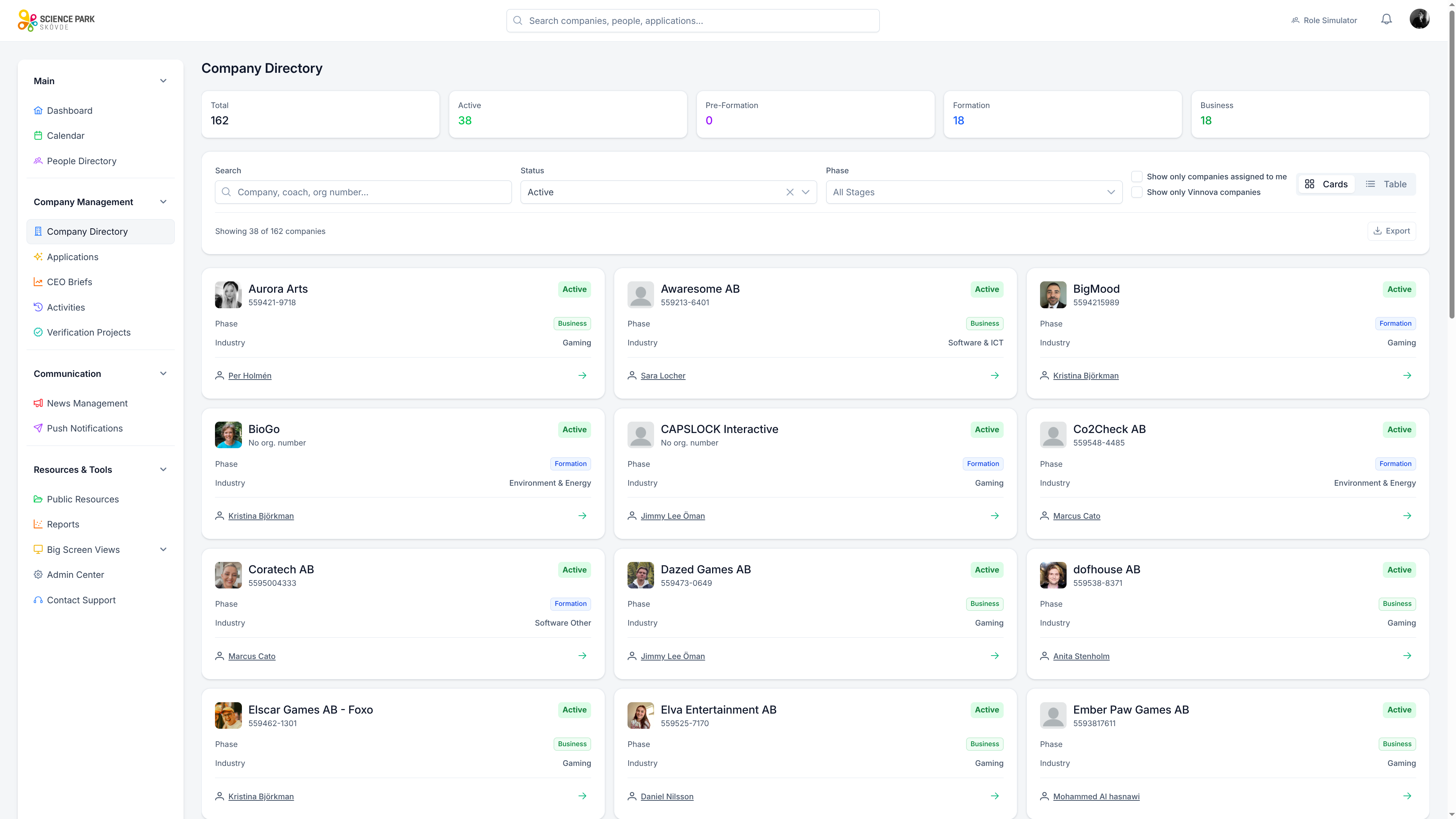Open Coratech AB card arrow

tap(582, 656)
